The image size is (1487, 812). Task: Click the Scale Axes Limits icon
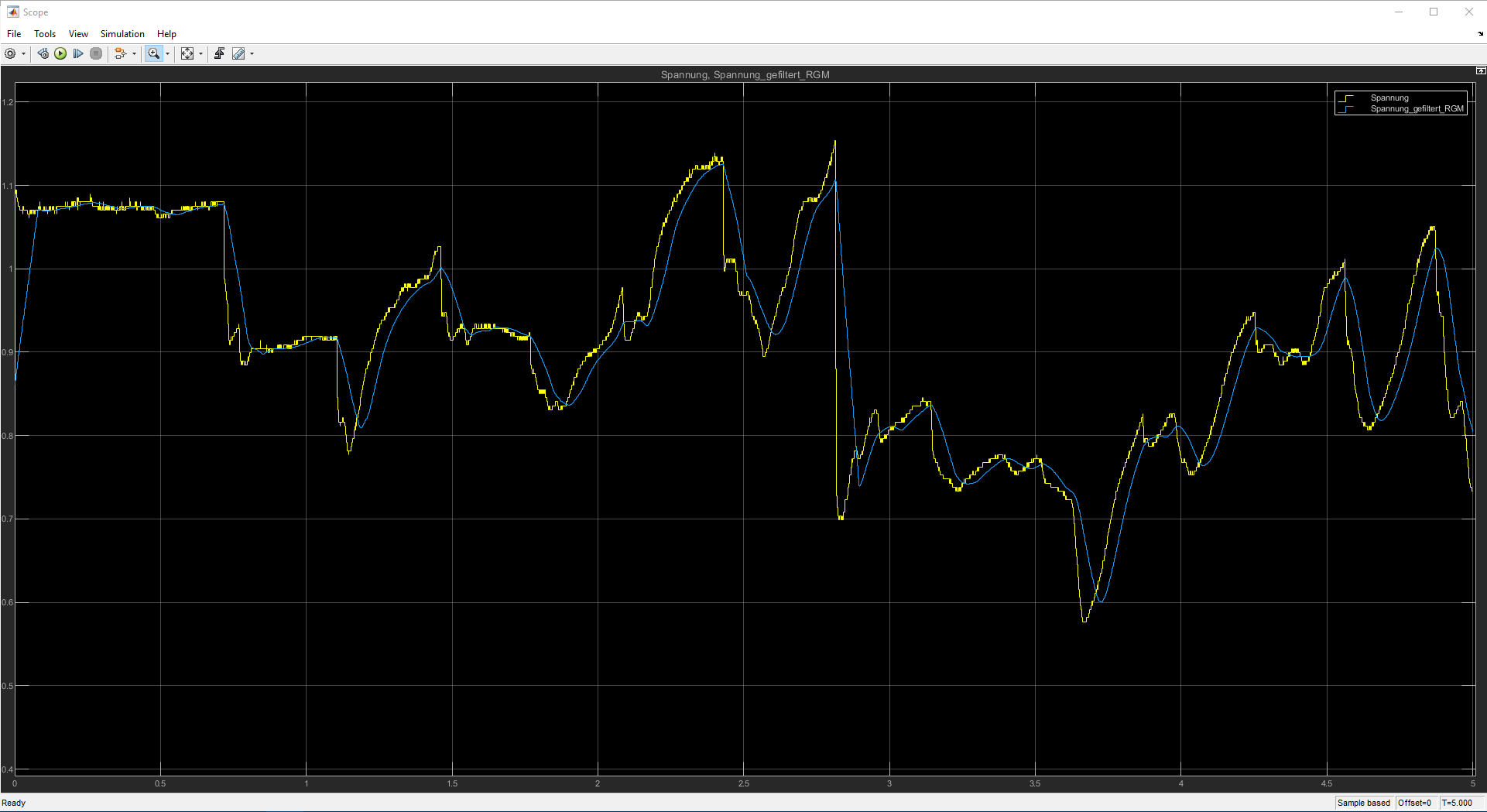tap(187, 53)
